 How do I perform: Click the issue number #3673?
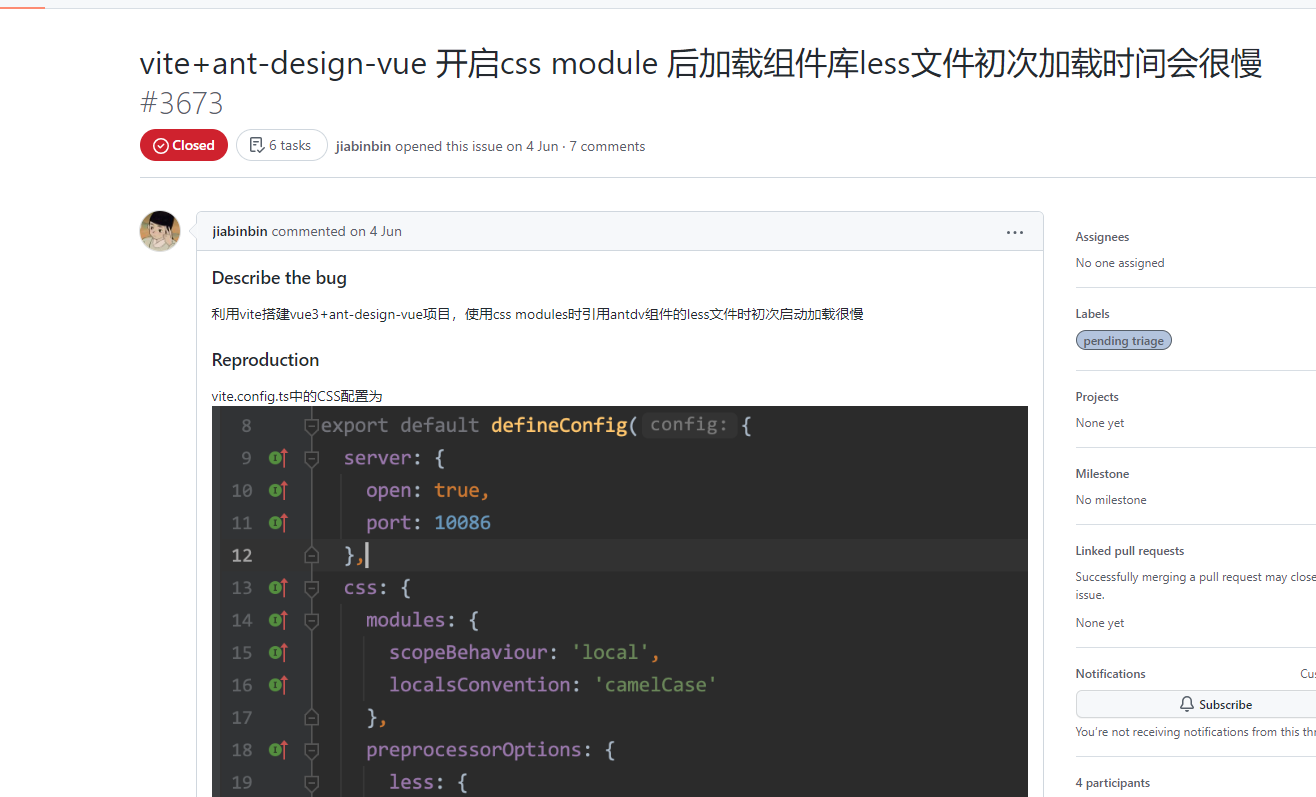182,103
